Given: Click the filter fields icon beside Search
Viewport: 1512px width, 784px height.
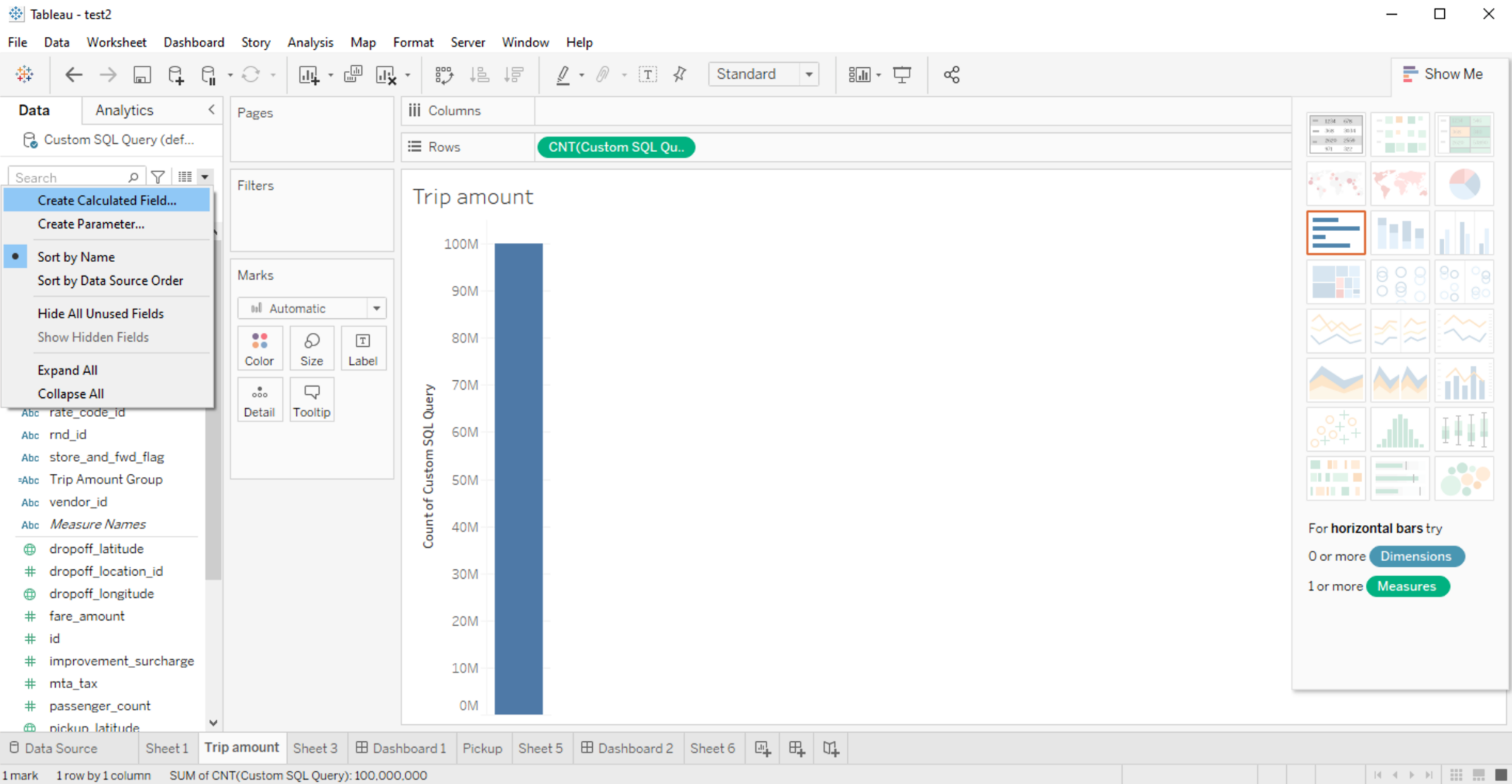Looking at the screenshot, I should (158, 177).
